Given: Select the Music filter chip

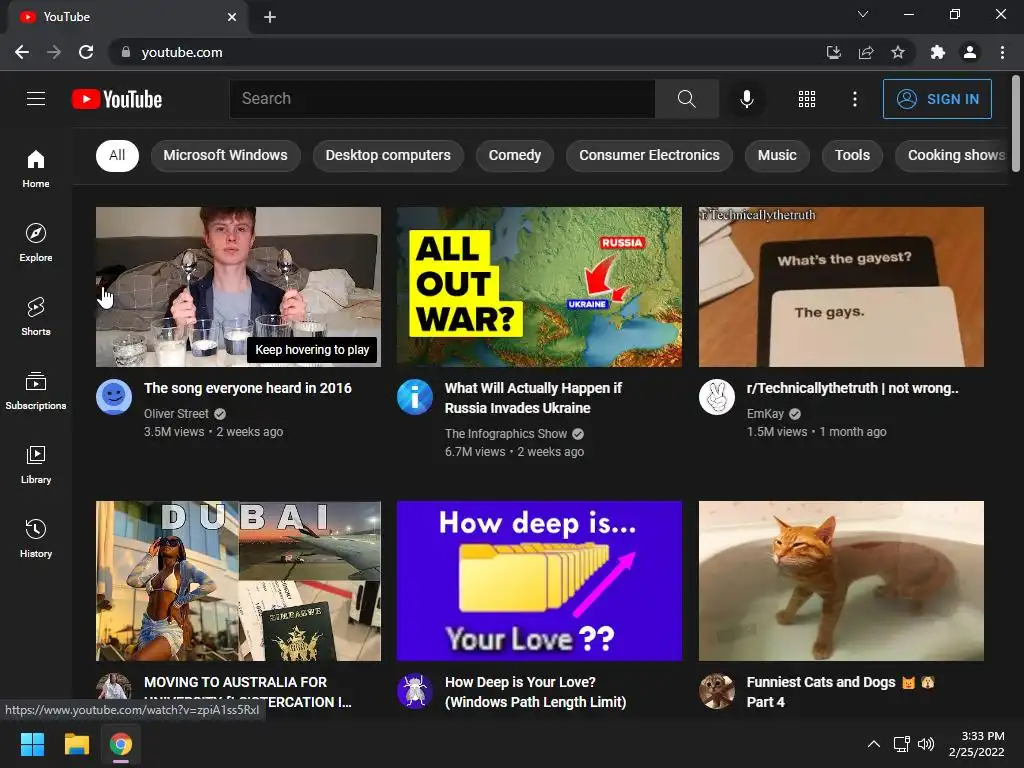Looking at the screenshot, I should tap(777, 155).
